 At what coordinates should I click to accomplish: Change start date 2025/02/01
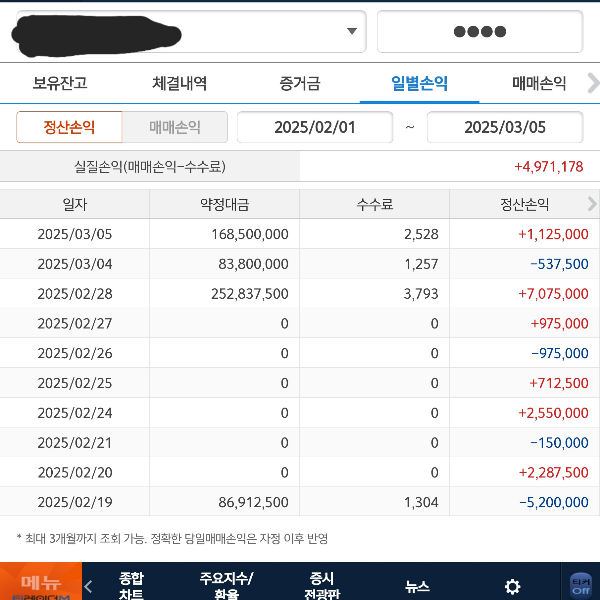315,127
